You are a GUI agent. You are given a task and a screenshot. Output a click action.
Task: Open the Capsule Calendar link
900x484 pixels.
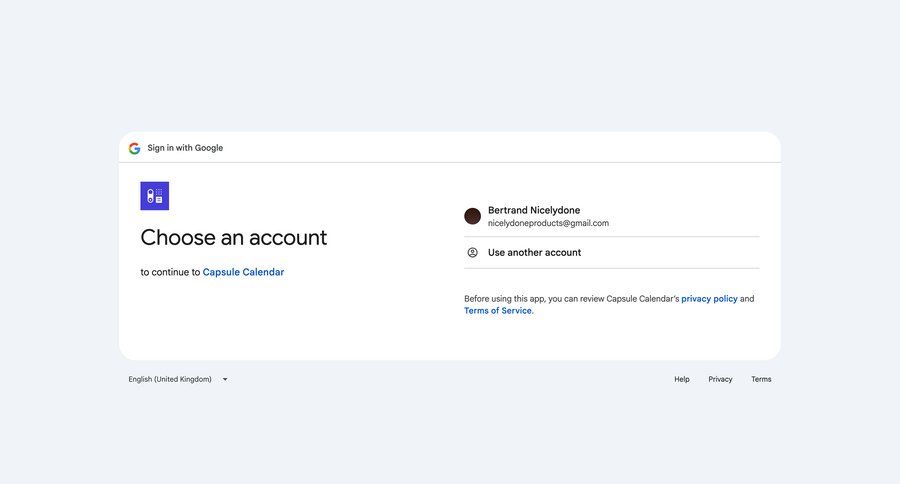point(243,272)
